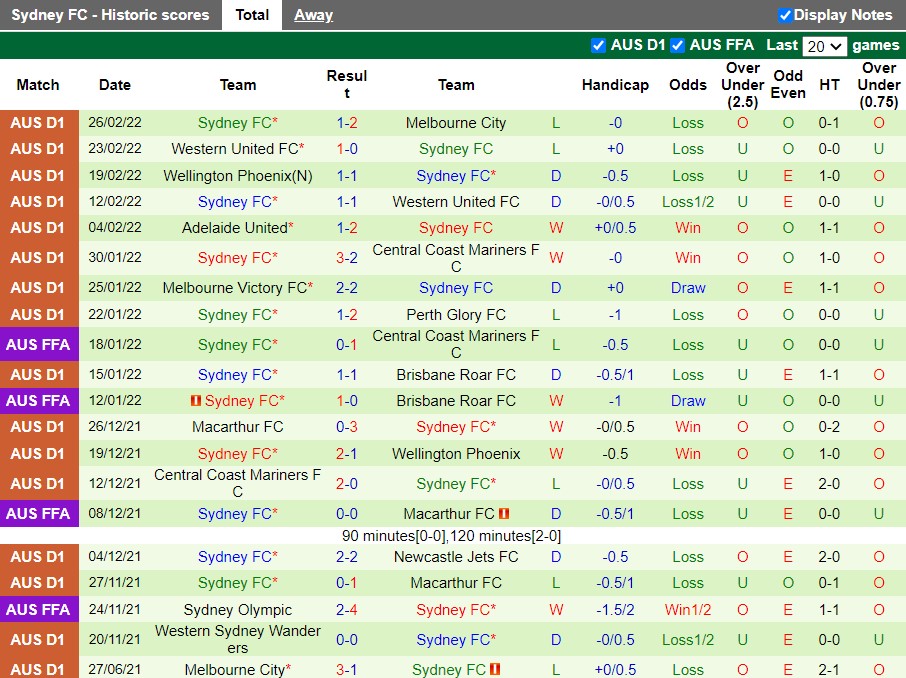Click red card icon beside Sydney FC on 27/06/21

click(495, 669)
